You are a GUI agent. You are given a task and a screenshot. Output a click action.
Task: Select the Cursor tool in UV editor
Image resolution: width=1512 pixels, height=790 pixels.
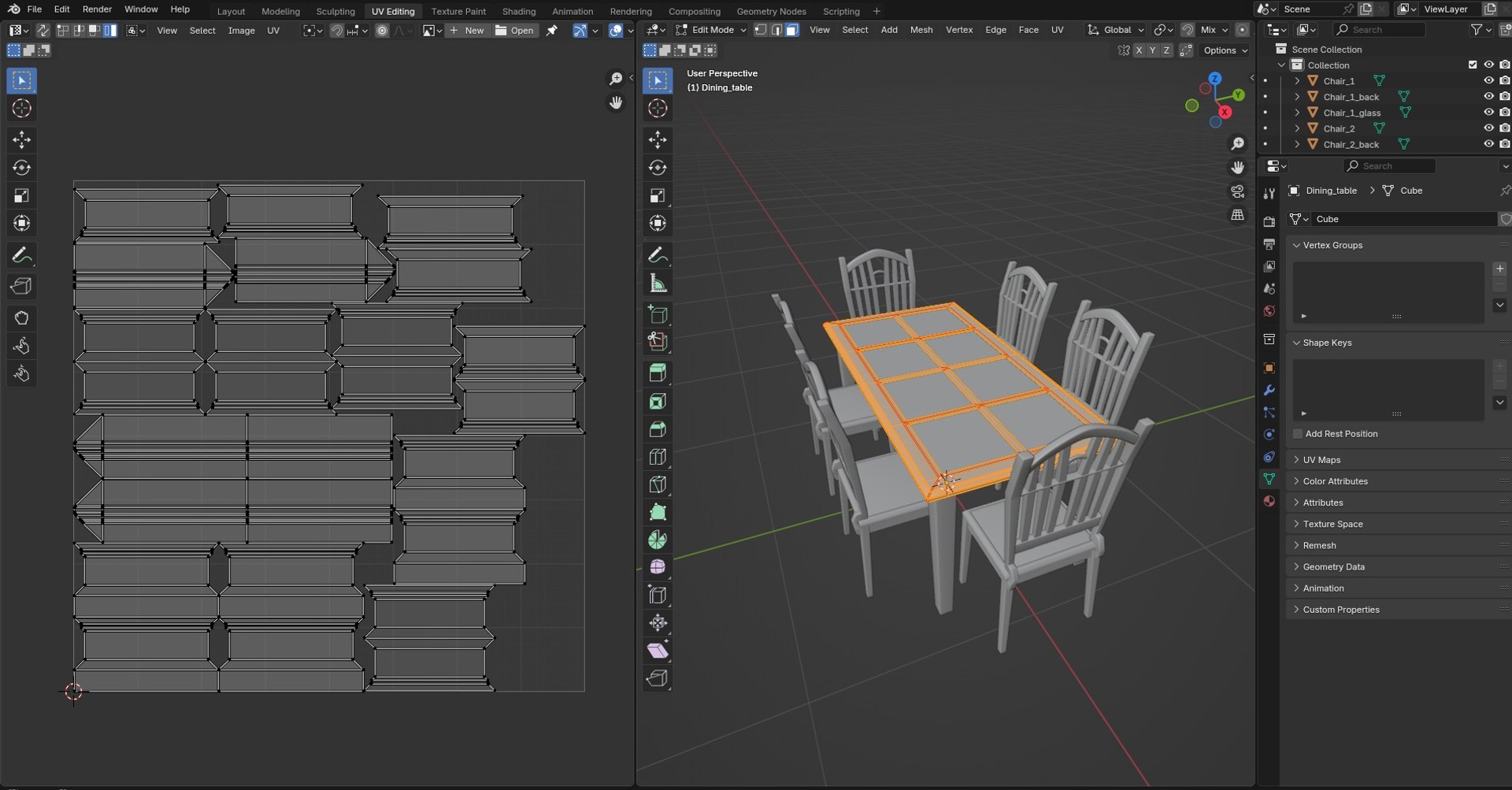click(21, 109)
